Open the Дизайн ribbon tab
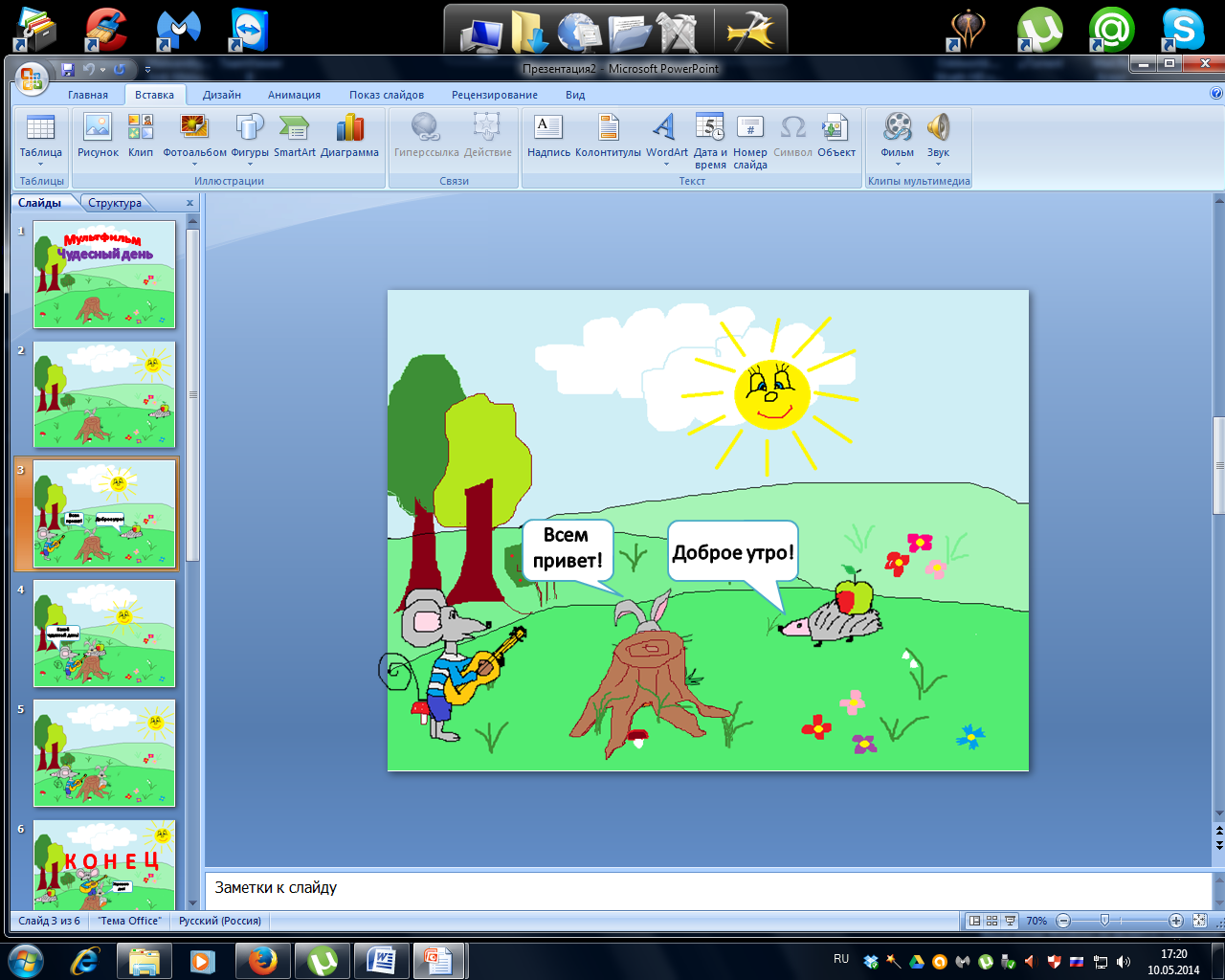1225x980 pixels. point(222,95)
